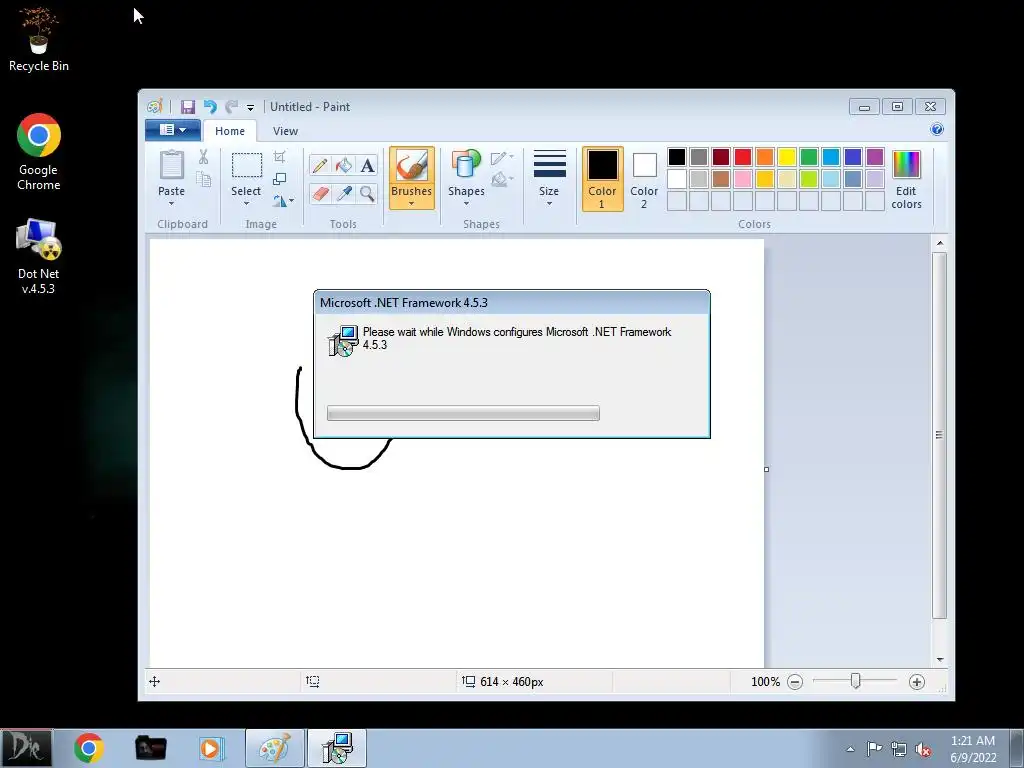Pick the orange color swatch

(765, 157)
